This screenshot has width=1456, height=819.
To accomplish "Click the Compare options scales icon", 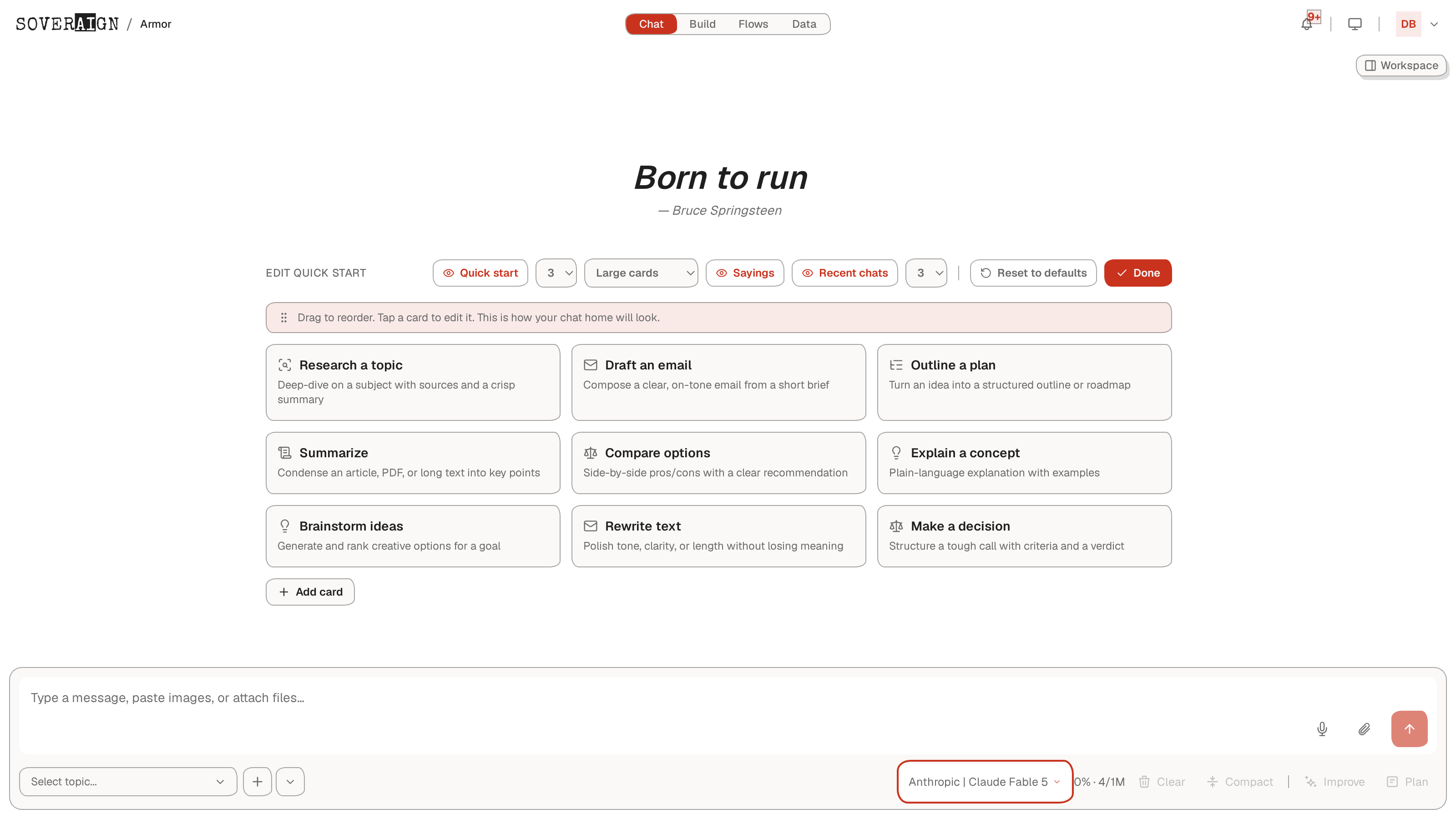I will [x=590, y=453].
